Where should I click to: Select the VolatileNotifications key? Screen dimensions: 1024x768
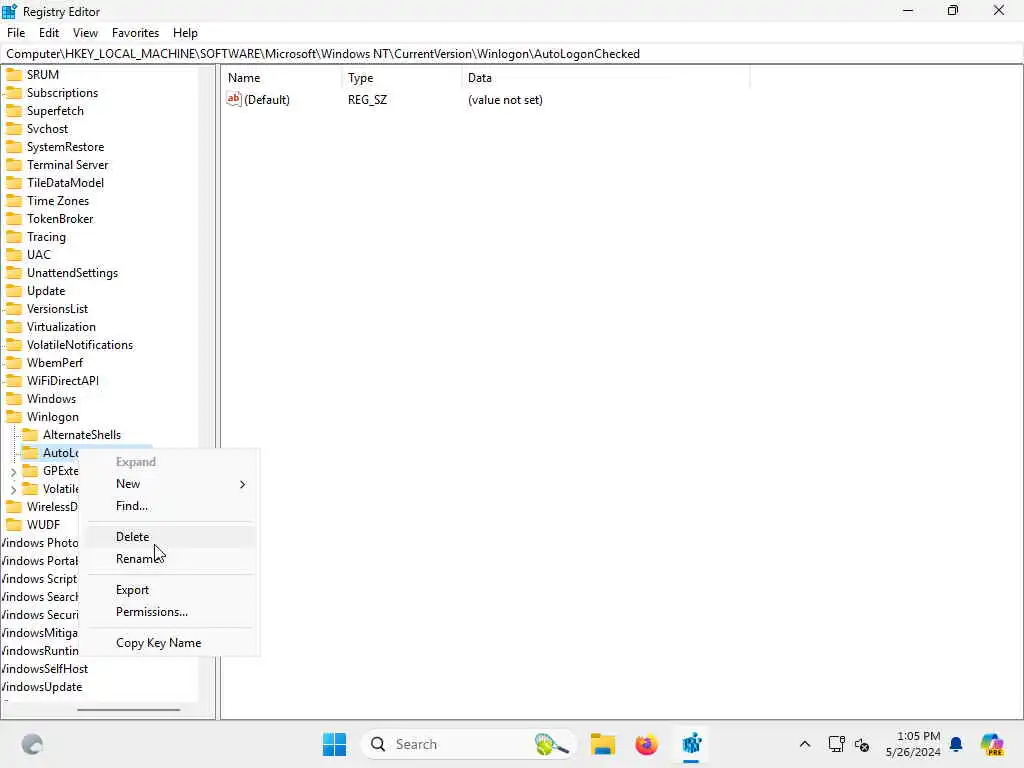(x=80, y=345)
